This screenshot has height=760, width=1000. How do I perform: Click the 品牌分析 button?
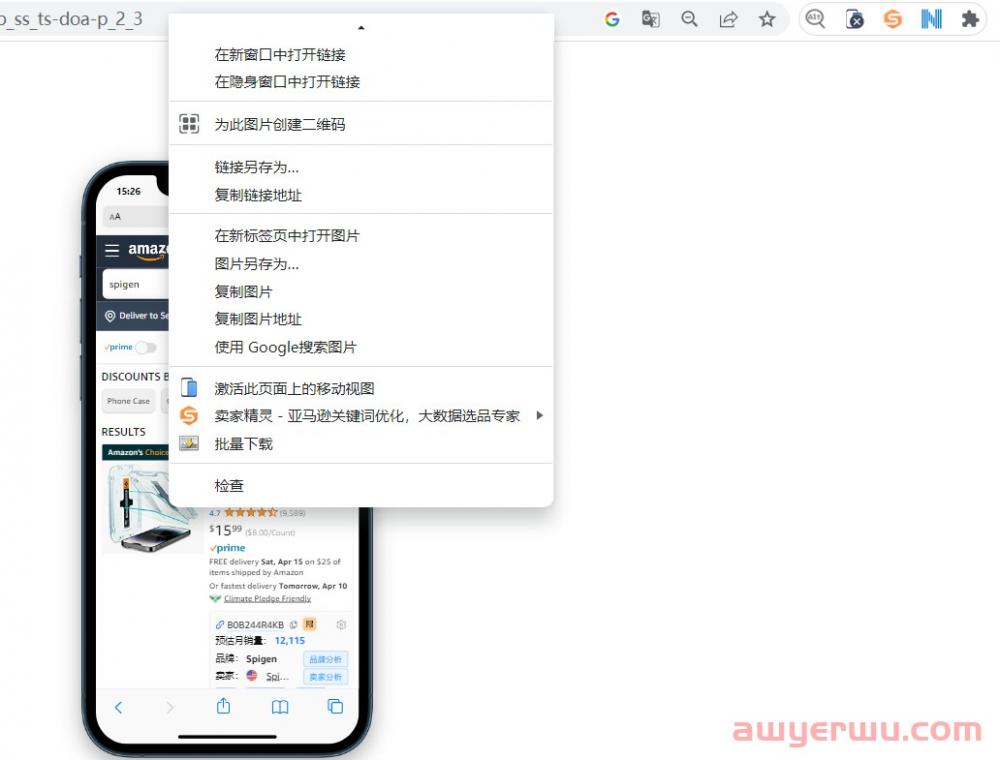[325, 659]
